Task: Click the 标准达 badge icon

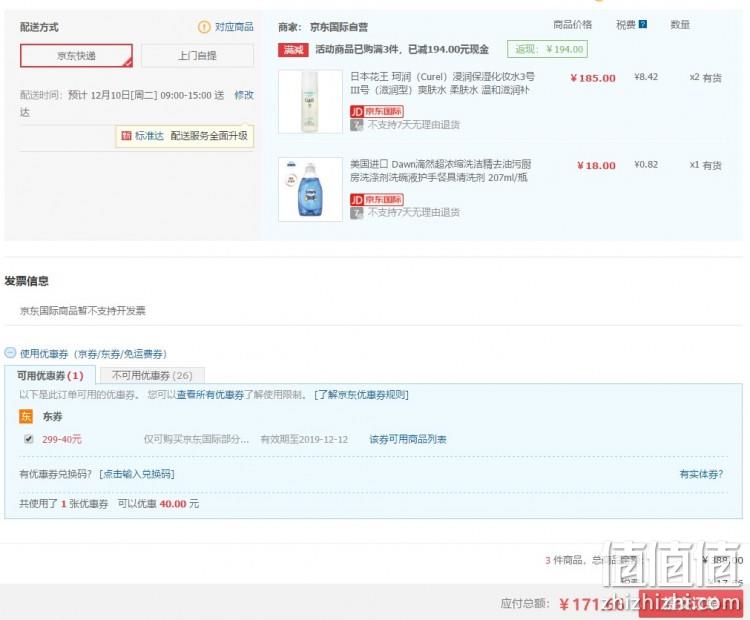Action: click(126, 136)
